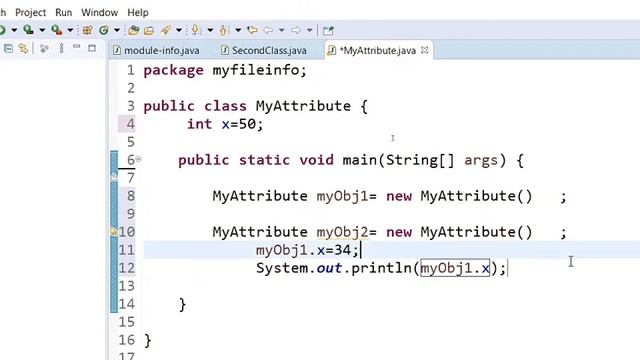Click 'println' in System.out line
640x360 pixels.
click(x=381, y=268)
